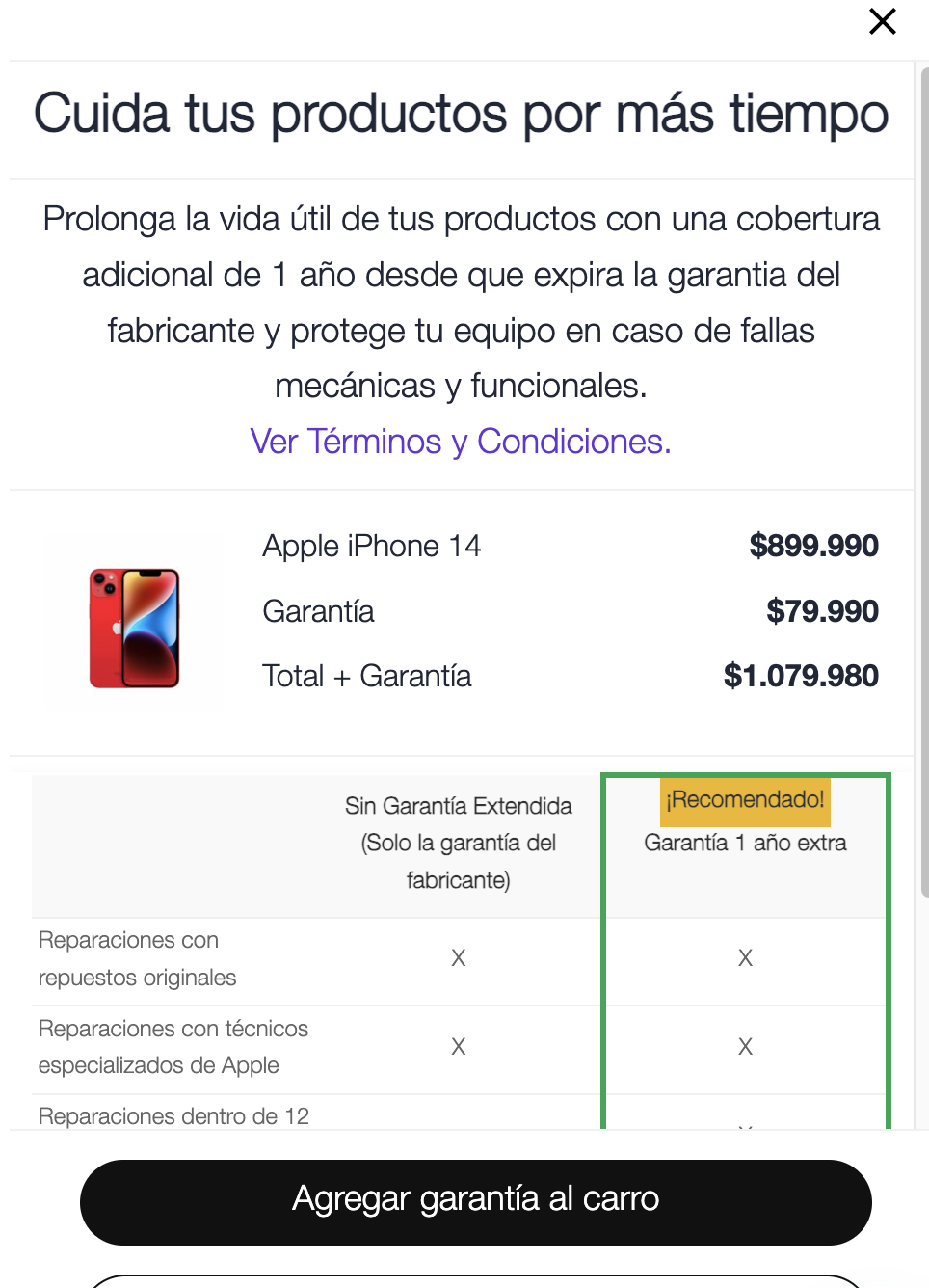Image resolution: width=929 pixels, height=1288 pixels.
Task: Select the Sin Garantía Extendida column header
Action: coord(458,842)
